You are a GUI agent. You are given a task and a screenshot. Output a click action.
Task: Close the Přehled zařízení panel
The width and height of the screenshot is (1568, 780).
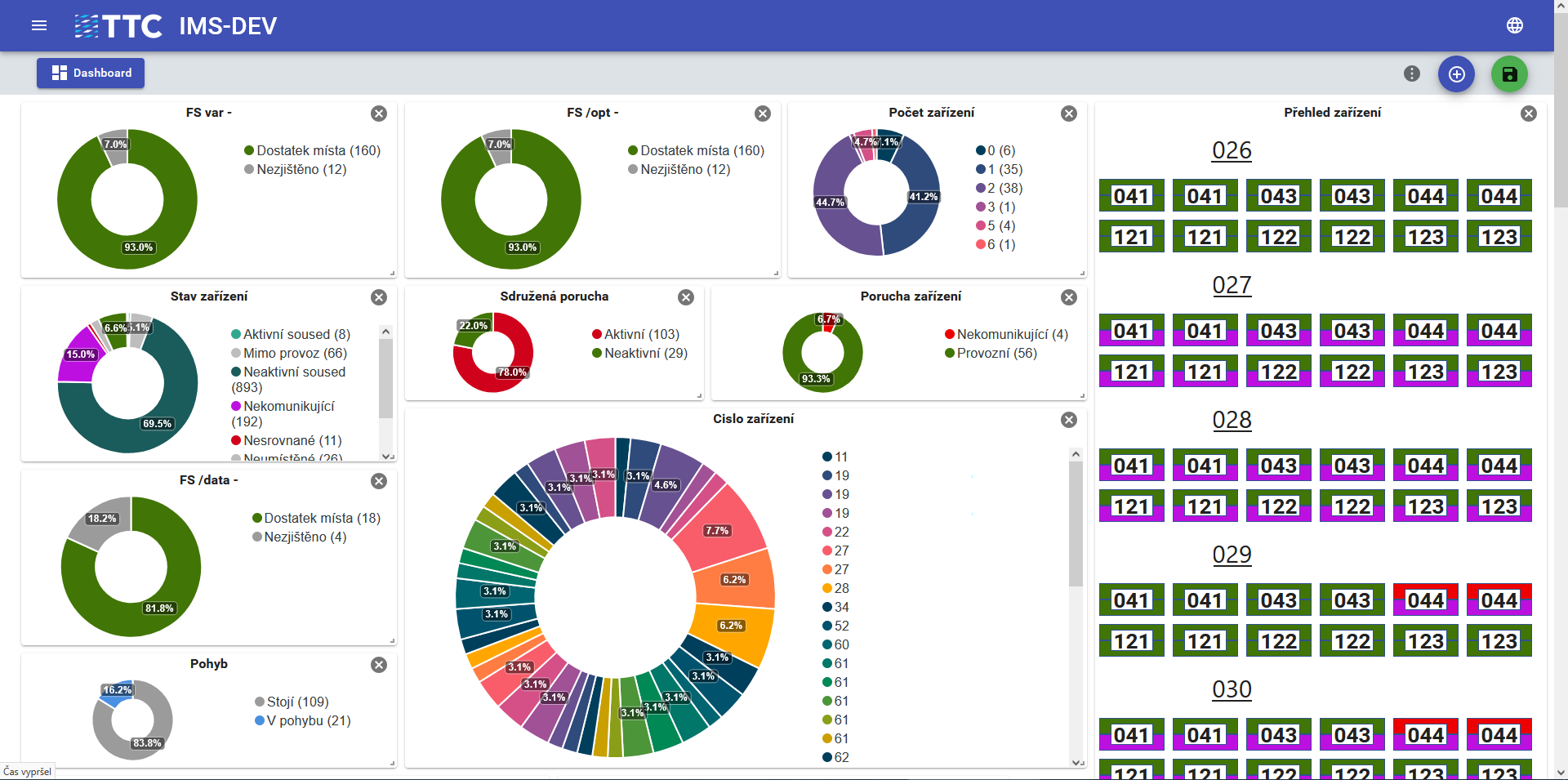pyautogui.click(x=1528, y=114)
